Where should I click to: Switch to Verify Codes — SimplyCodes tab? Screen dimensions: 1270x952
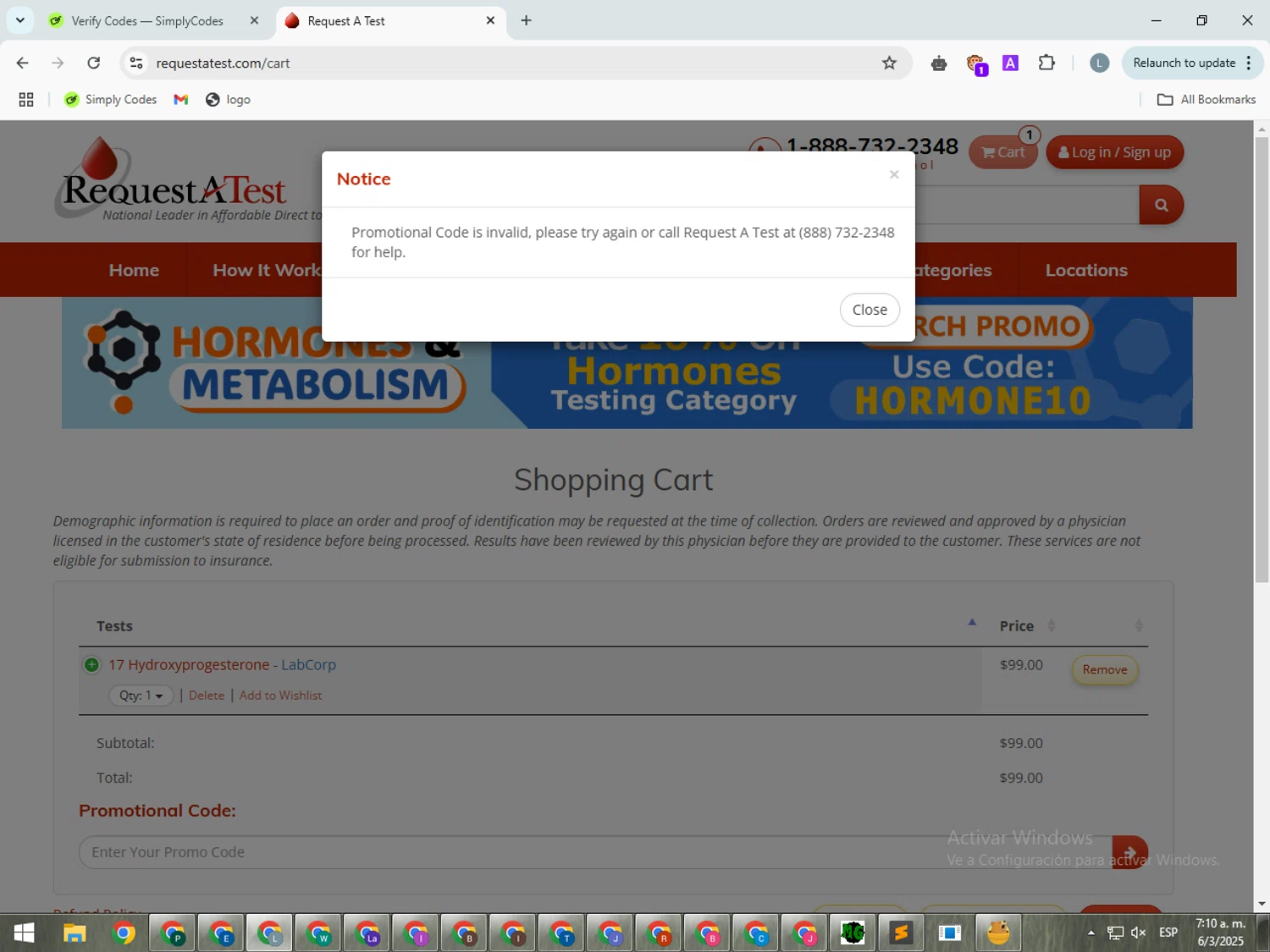click(146, 21)
